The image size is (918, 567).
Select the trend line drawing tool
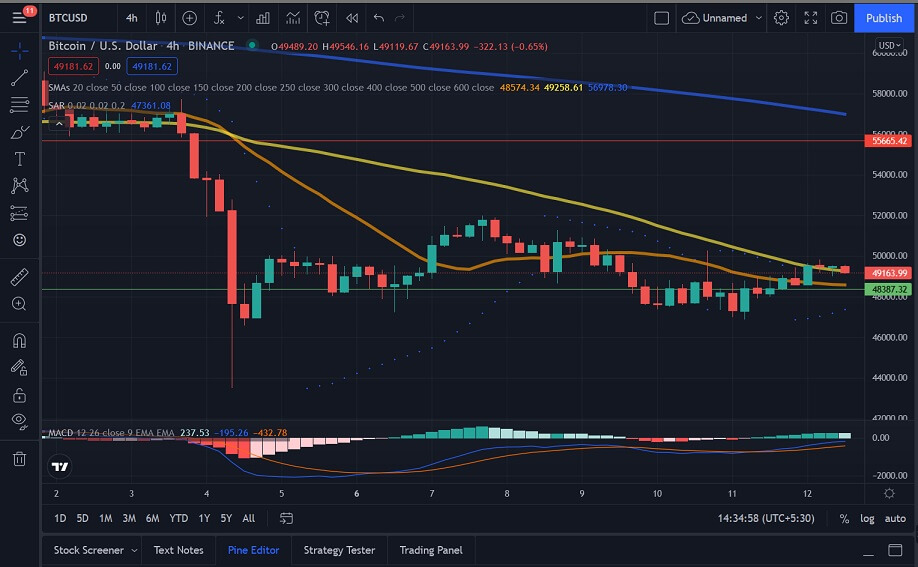[19, 78]
